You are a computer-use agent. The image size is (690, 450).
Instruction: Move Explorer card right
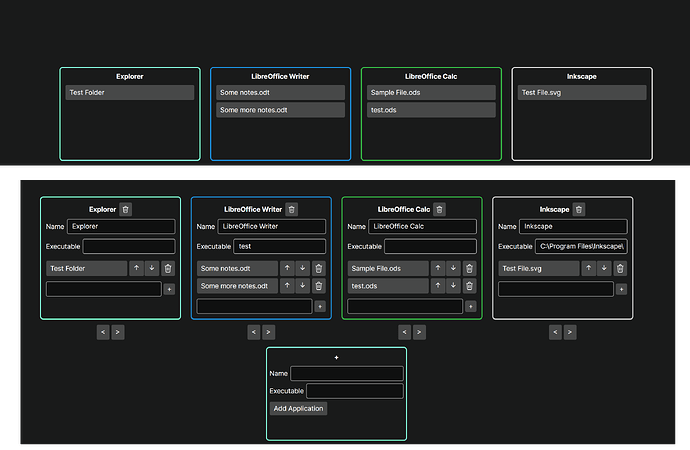[117, 332]
